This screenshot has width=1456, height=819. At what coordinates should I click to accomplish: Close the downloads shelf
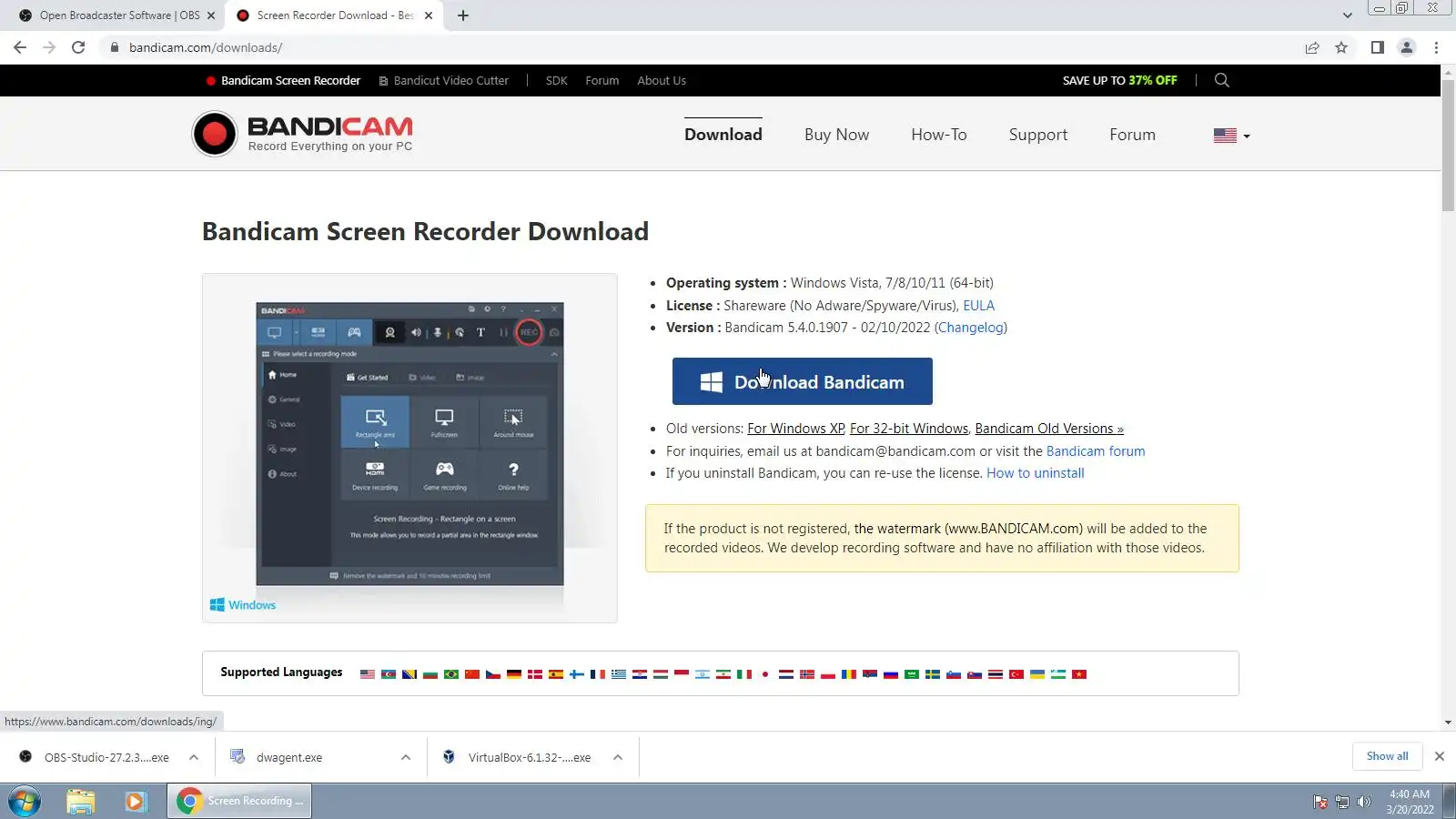click(1440, 756)
